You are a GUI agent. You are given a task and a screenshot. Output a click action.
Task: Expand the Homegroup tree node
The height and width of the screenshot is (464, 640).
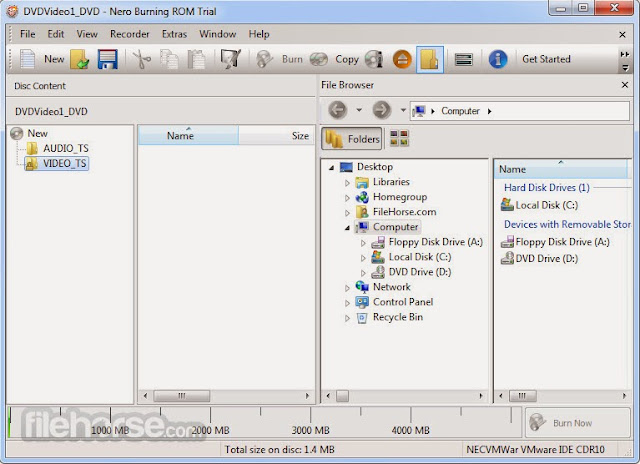pos(347,198)
